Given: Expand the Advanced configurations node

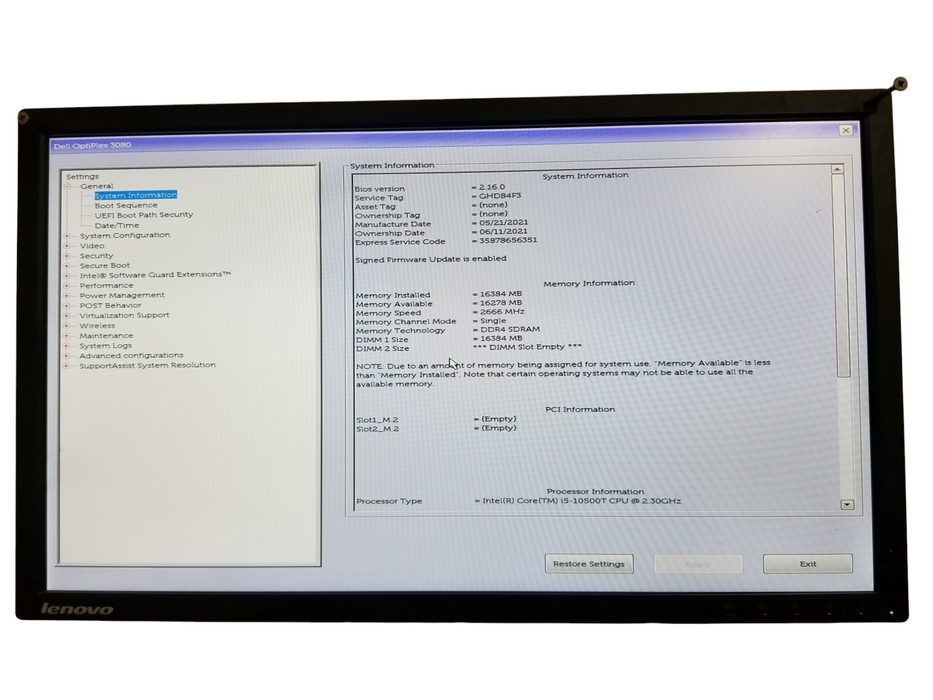Looking at the screenshot, I should pos(67,356).
